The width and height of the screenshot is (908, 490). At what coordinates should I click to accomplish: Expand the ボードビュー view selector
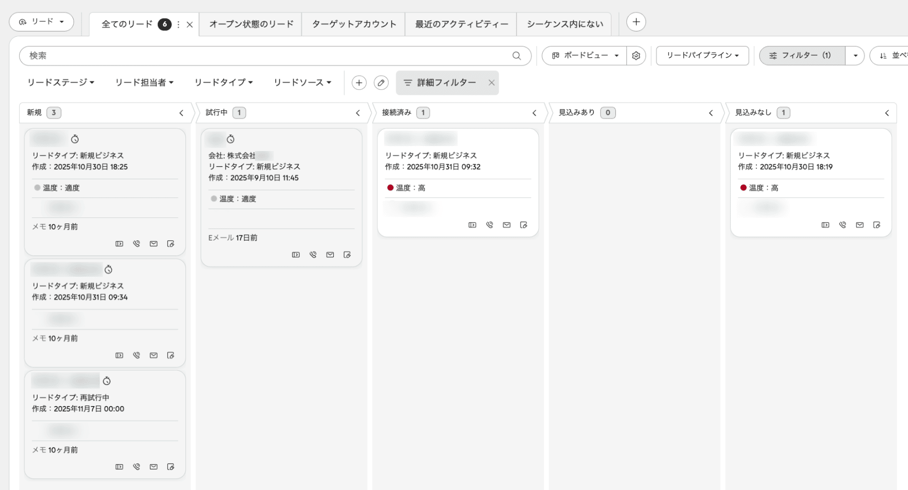(585, 56)
